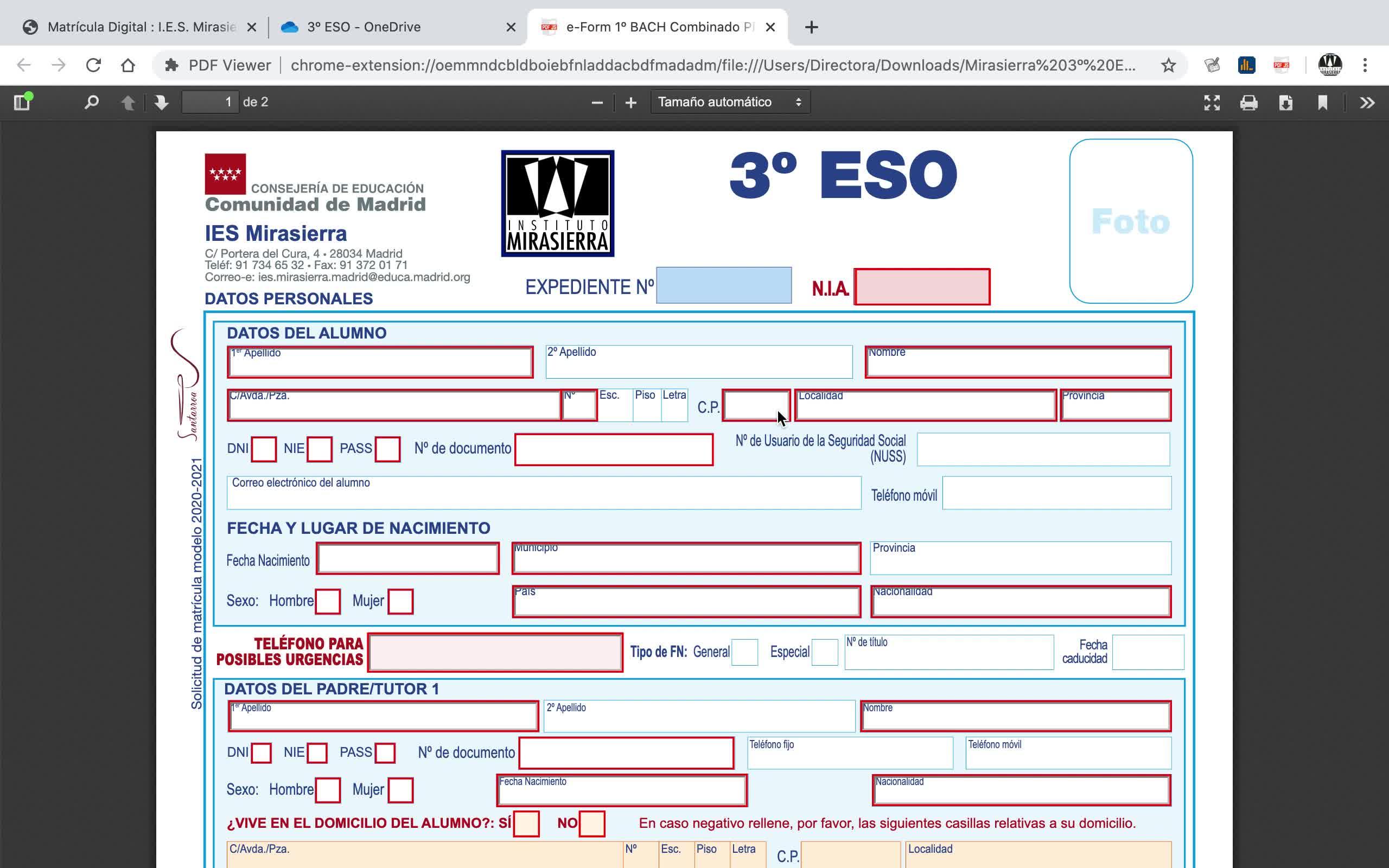1389x868 pixels.
Task: Check the alumno DNI checkbox
Action: pos(264,449)
